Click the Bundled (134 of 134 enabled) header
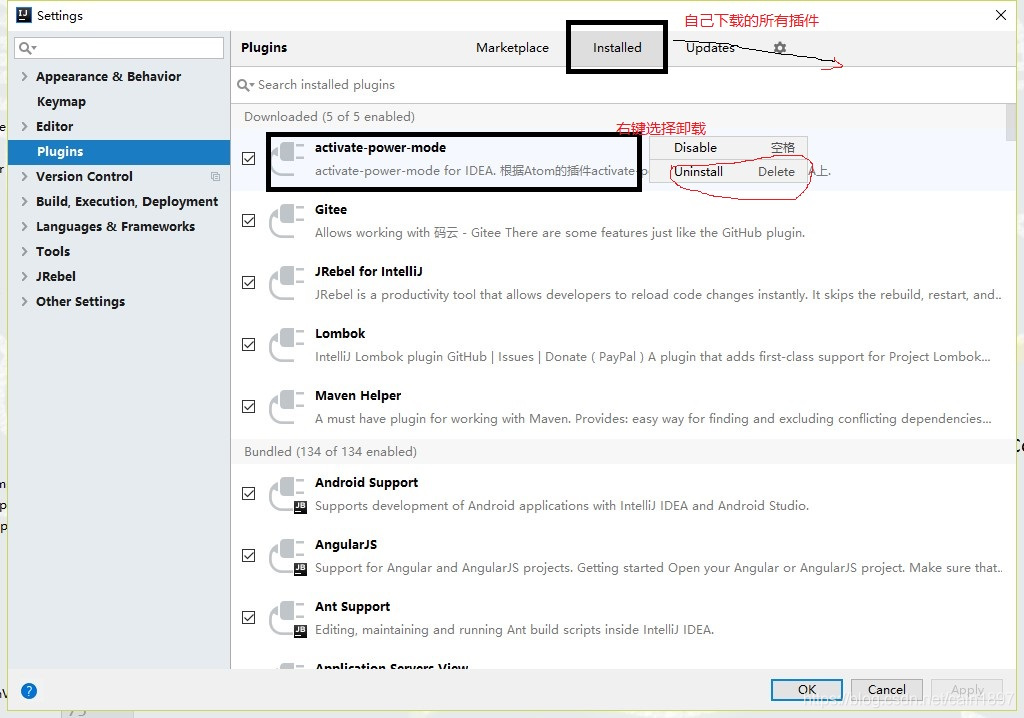 point(330,451)
